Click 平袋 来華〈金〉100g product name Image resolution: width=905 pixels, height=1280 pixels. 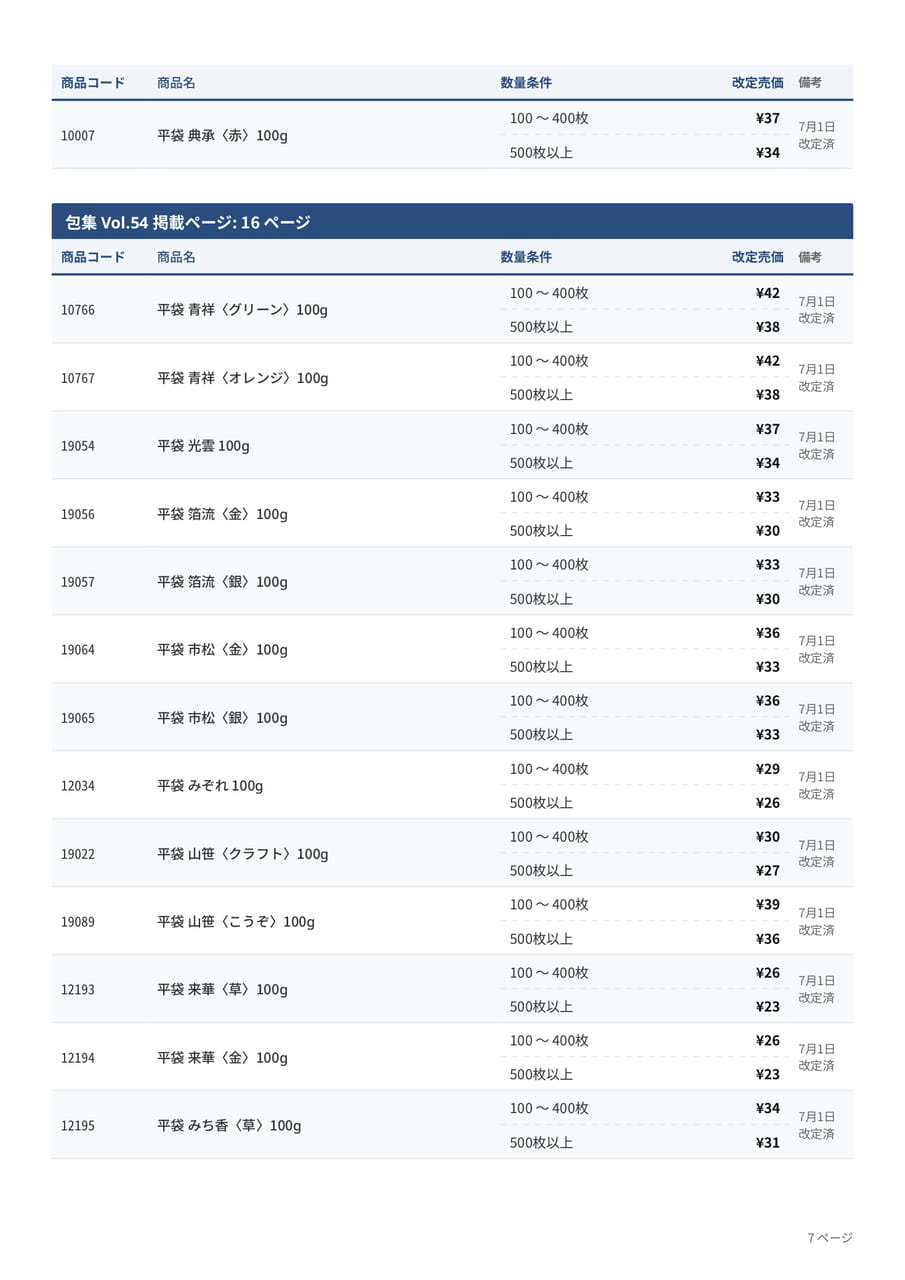pyautogui.click(x=222, y=1058)
